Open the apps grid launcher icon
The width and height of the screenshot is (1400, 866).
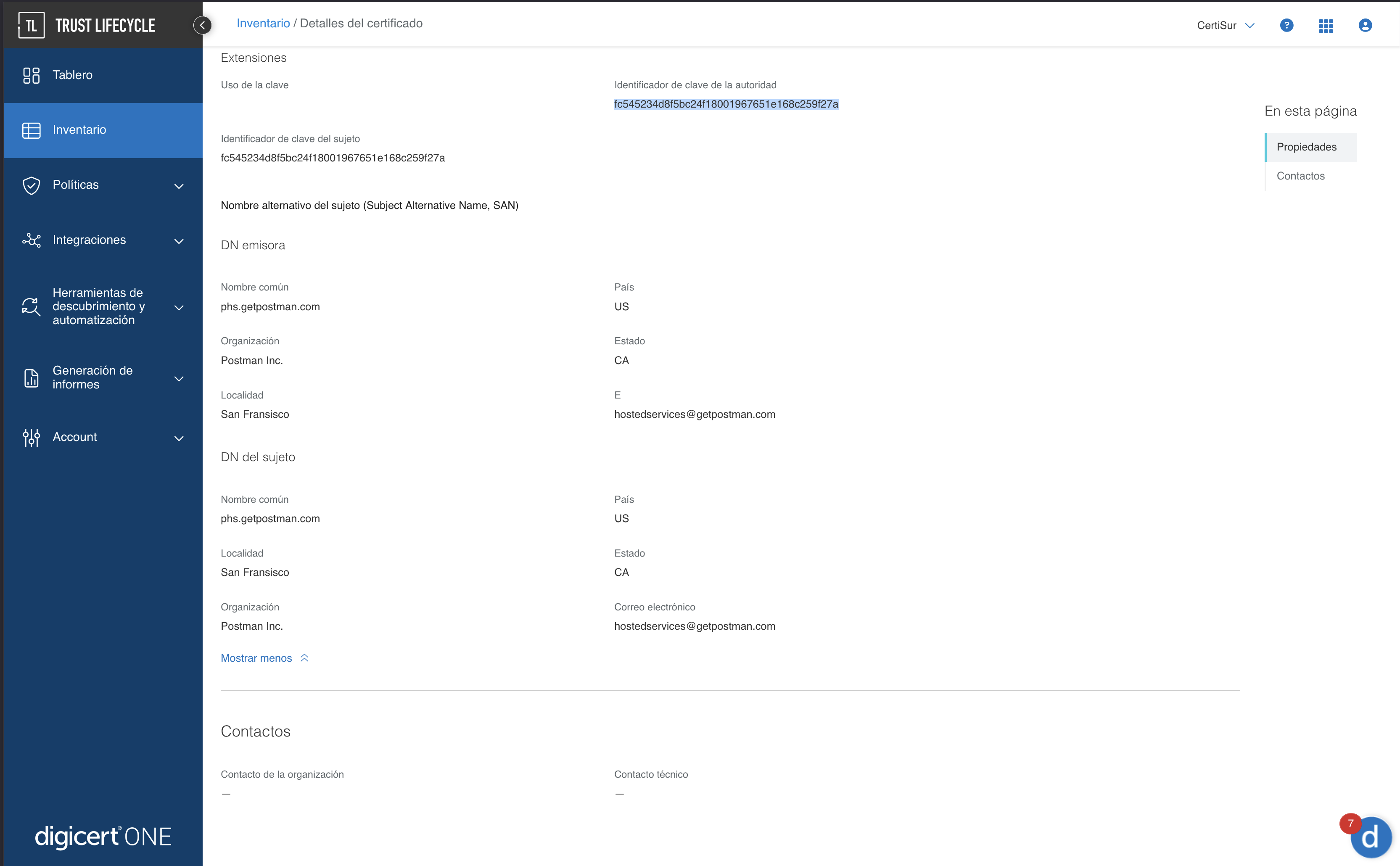point(1326,25)
